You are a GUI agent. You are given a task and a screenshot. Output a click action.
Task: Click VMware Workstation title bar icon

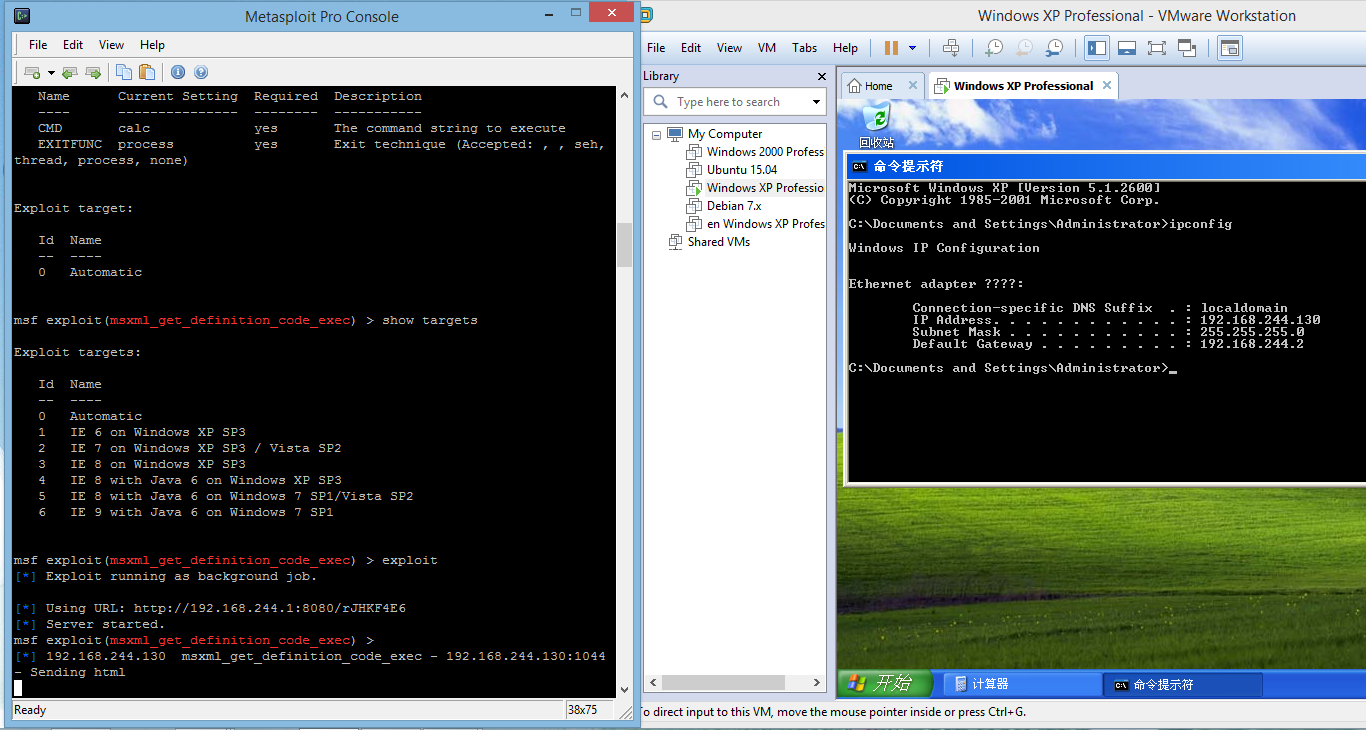pos(647,16)
